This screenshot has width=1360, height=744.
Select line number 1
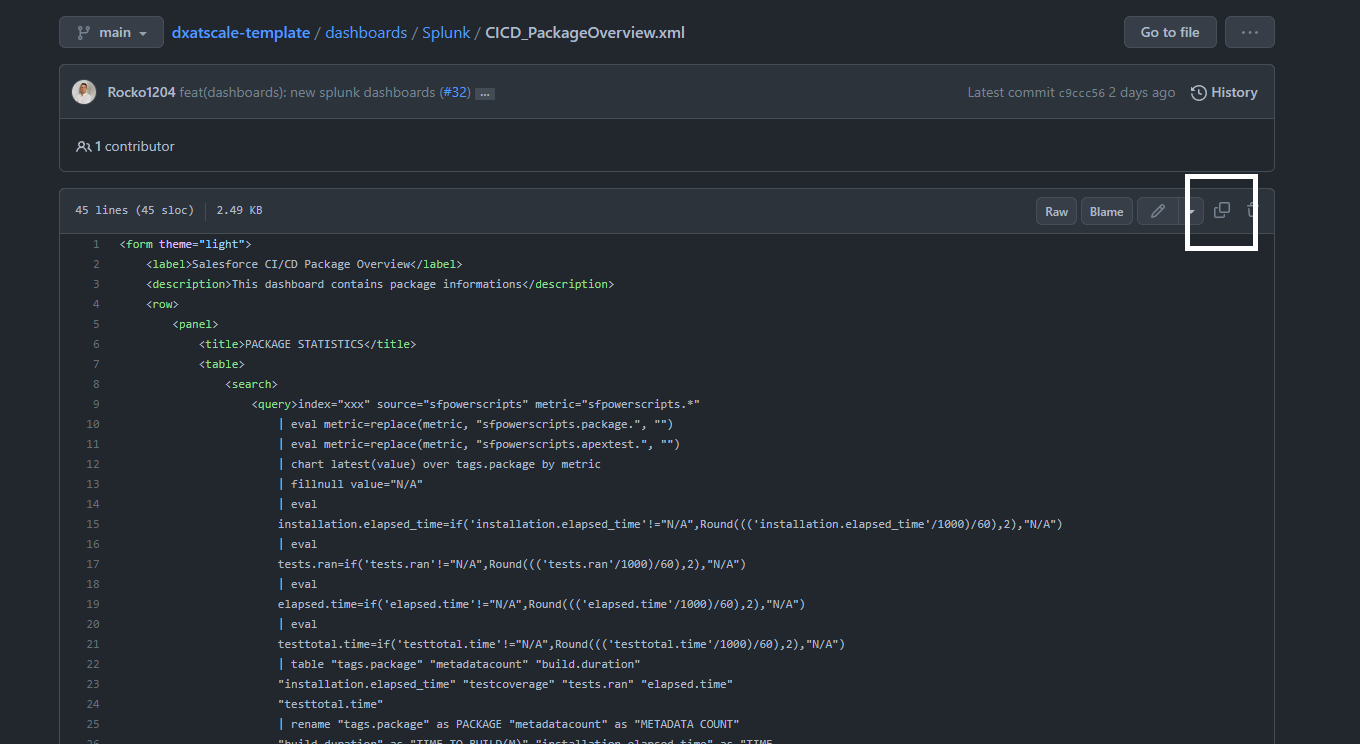tap(96, 244)
